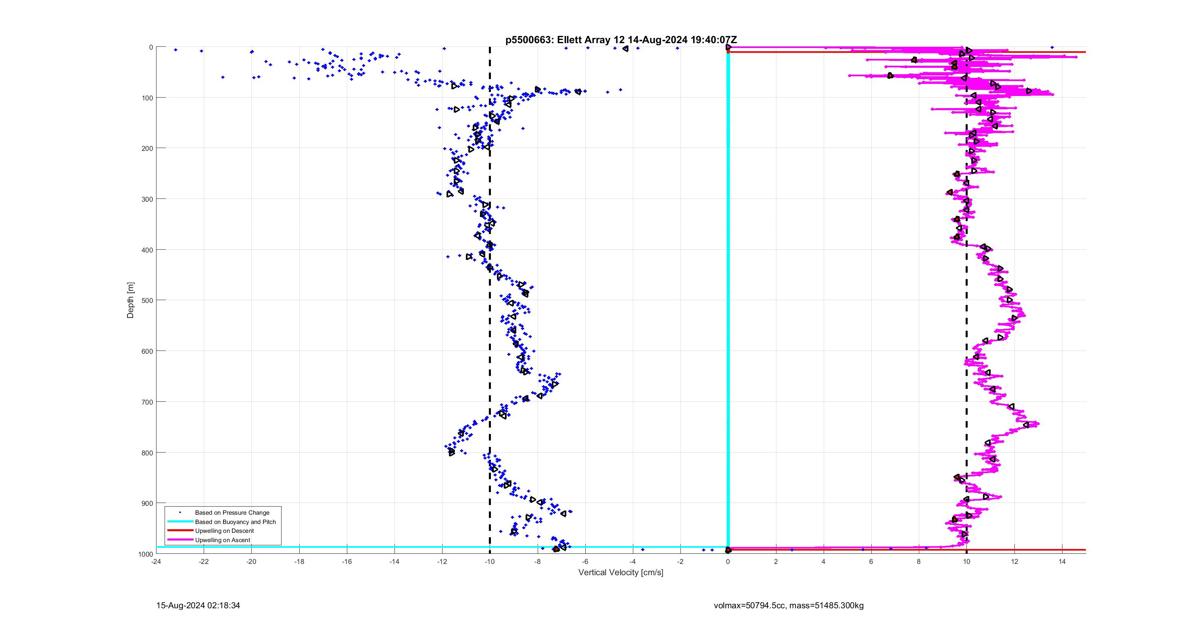Viewport: 1200px width, 622px height.
Task: Click the timestamp 15-Aug-2024 02:18:34
Action: click(x=198, y=606)
